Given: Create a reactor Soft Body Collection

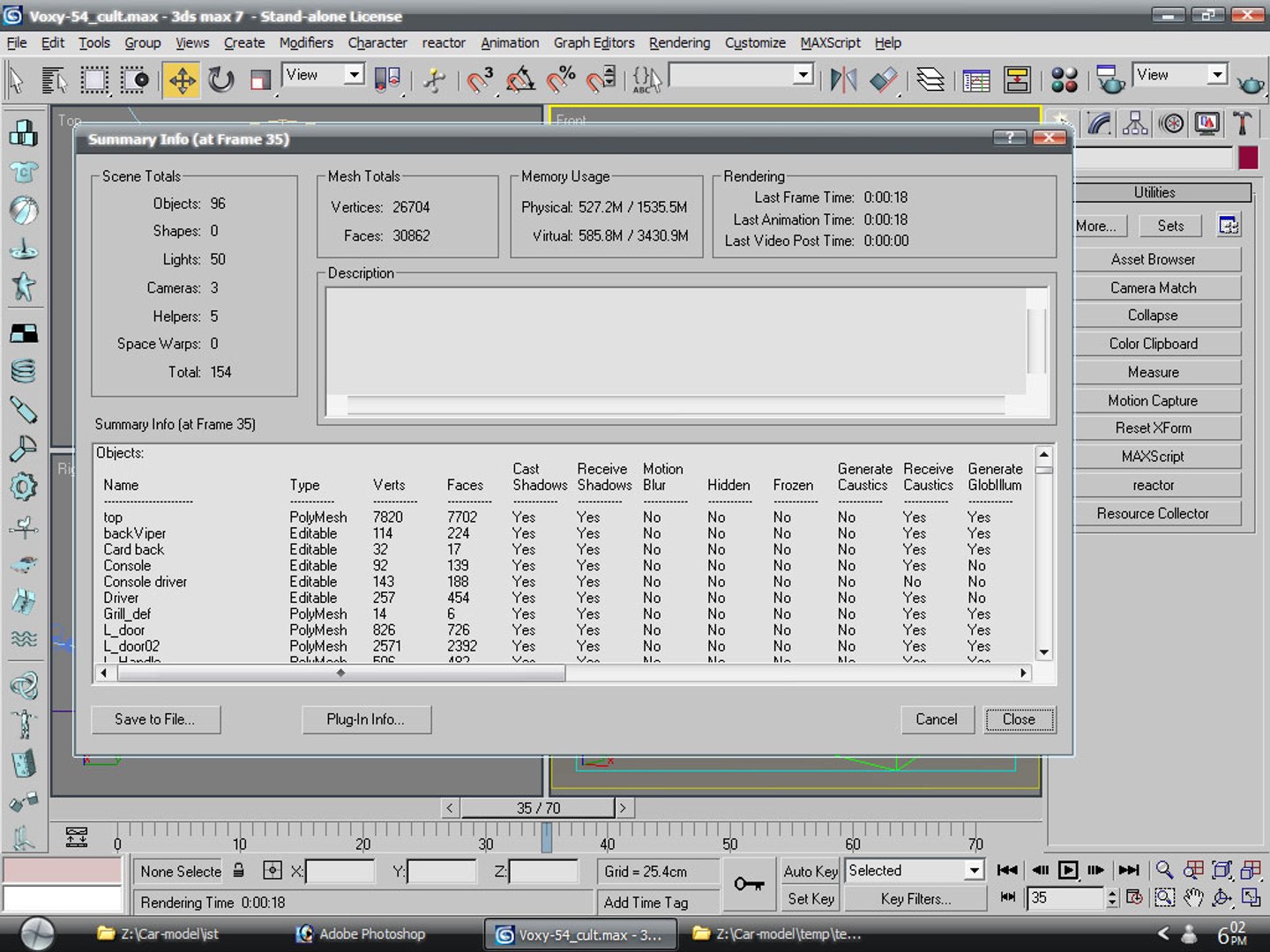Looking at the screenshot, I should click(23, 211).
